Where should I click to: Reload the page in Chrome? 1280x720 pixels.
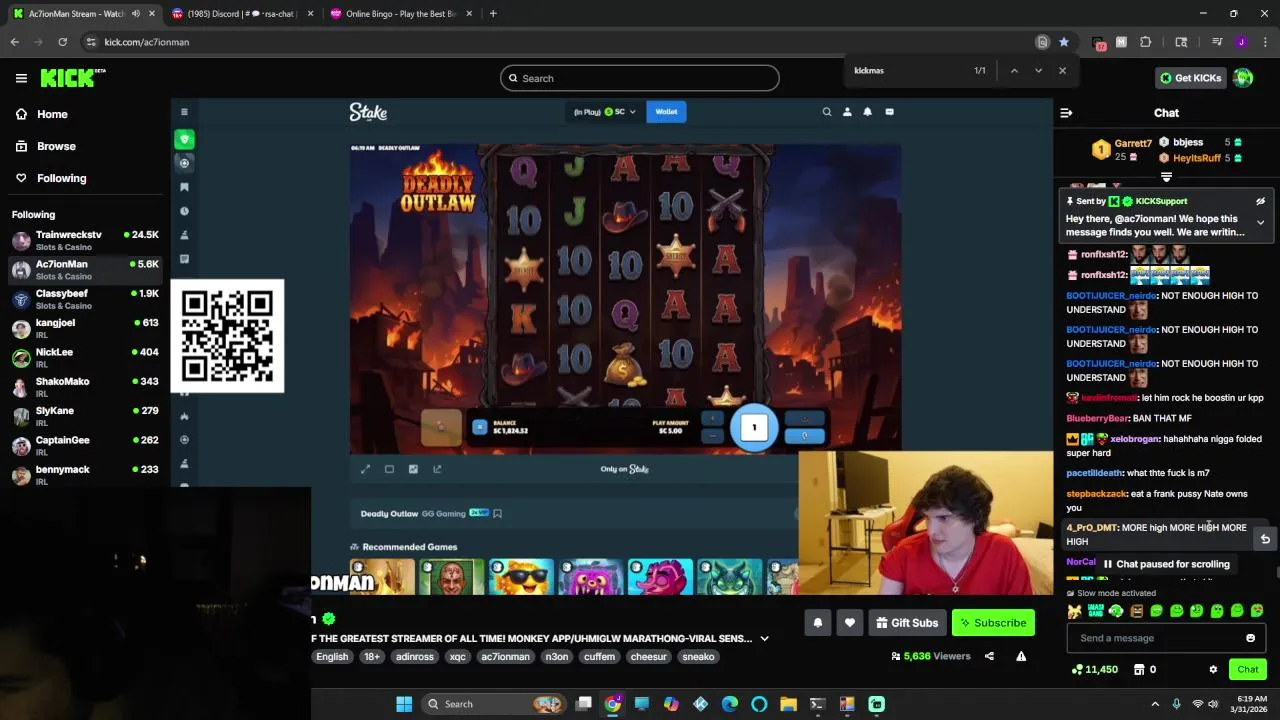click(x=62, y=42)
